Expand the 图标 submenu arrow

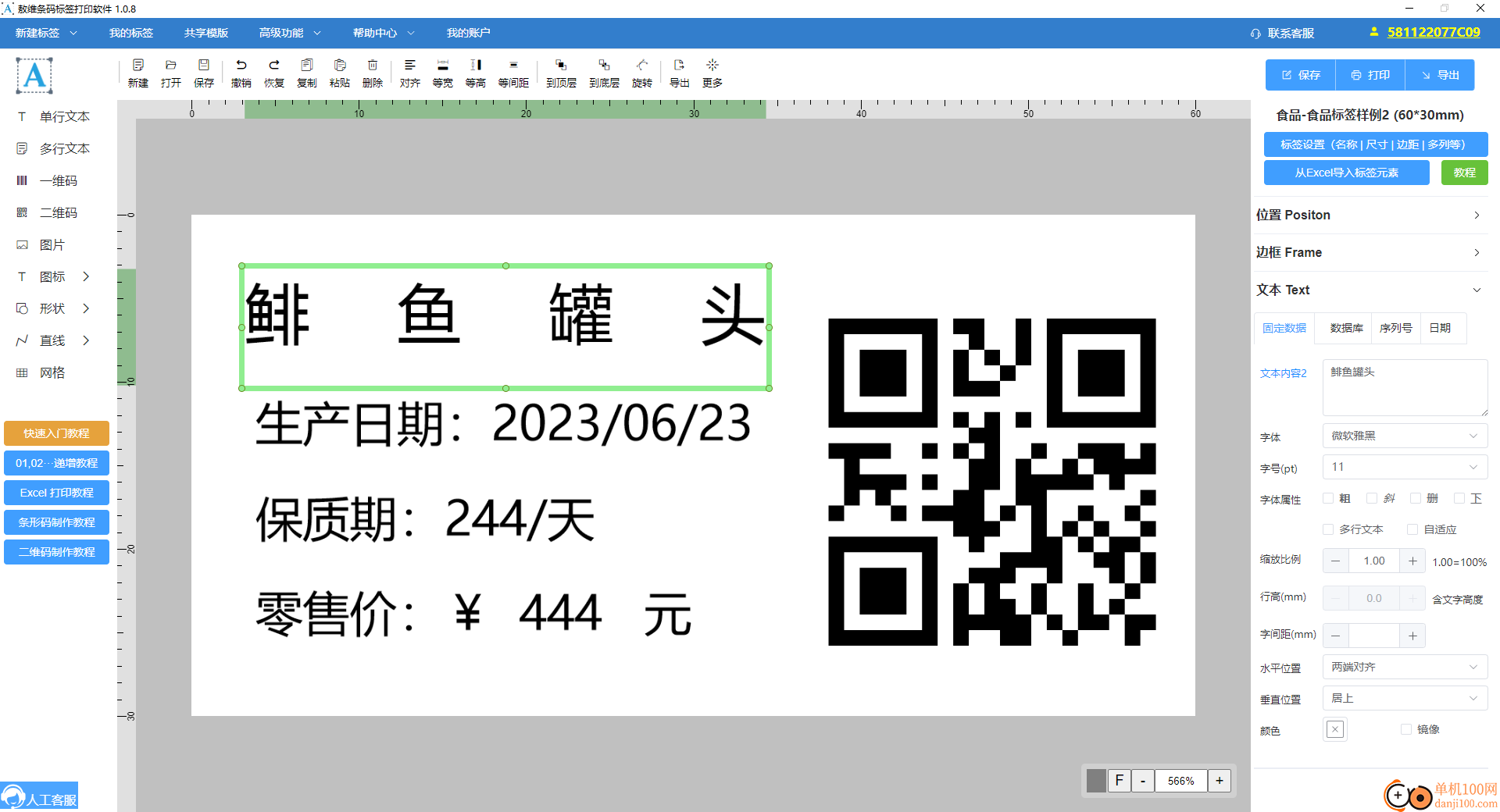(86, 276)
